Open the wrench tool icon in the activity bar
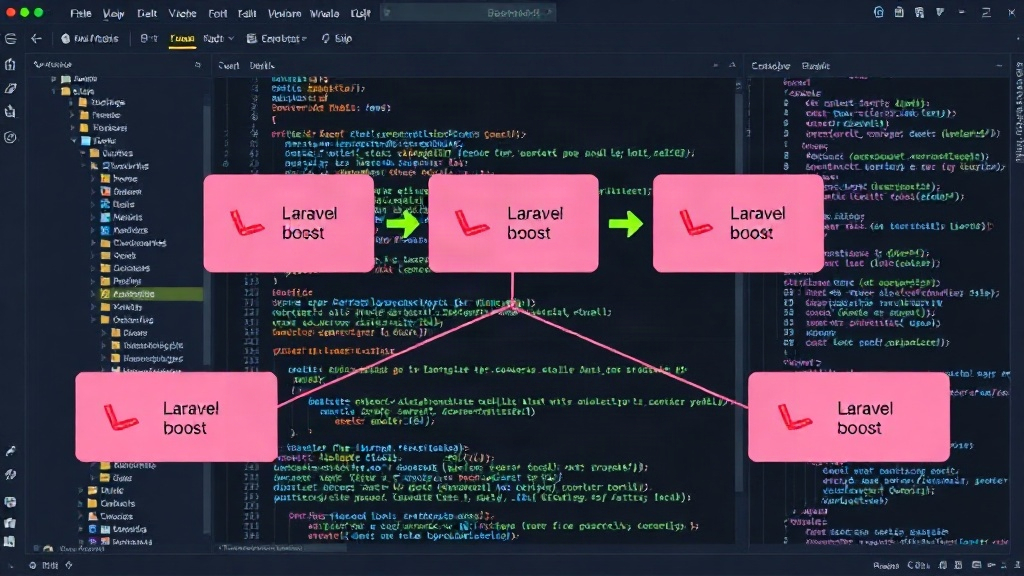The width and height of the screenshot is (1024, 576). coord(10,451)
